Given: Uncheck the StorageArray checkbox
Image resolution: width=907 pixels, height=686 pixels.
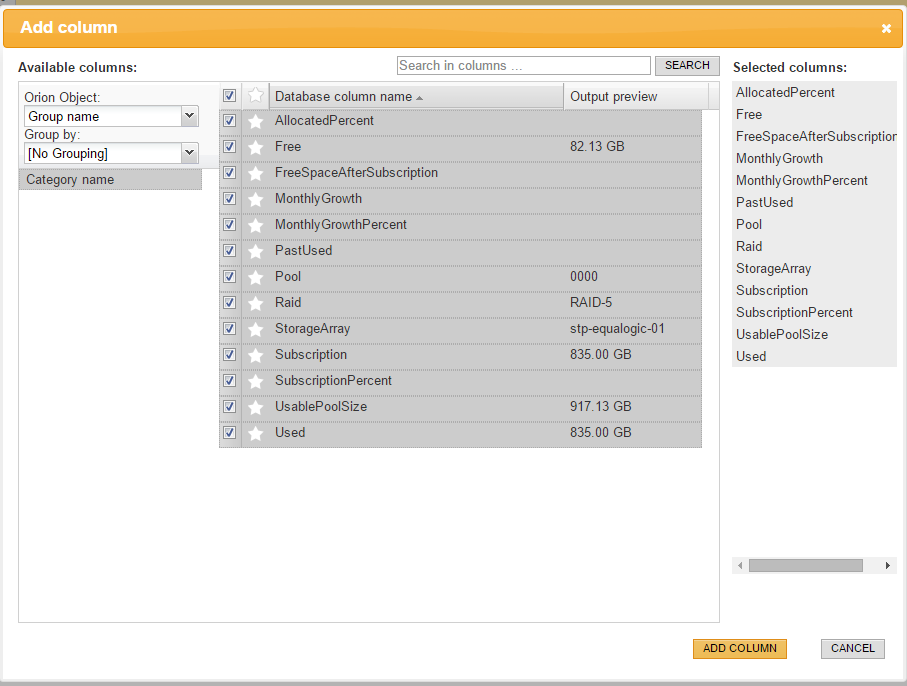Looking at the screenshot, I should [230, 329].
